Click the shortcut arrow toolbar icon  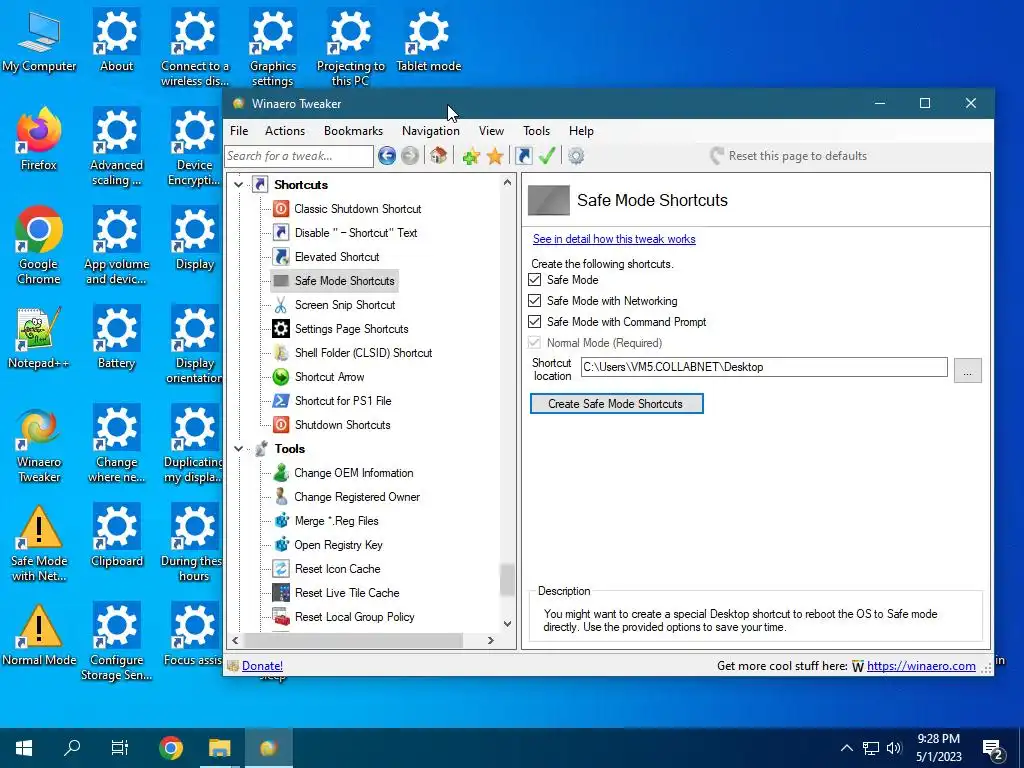click(524, 155)
